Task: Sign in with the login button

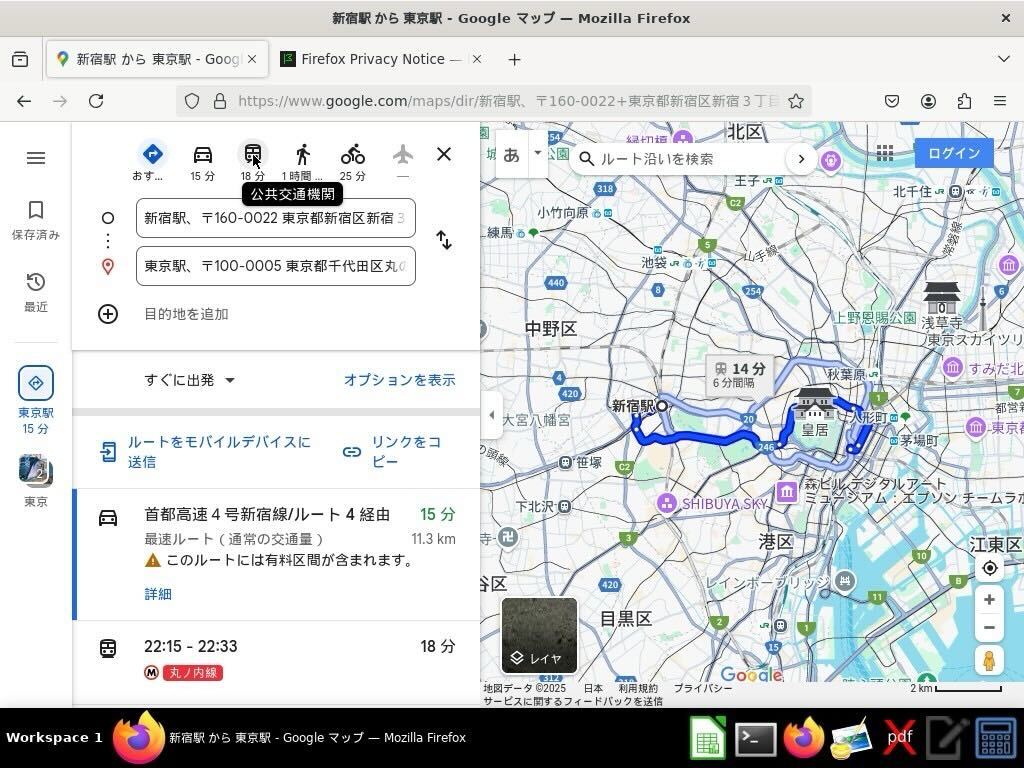Action: tap(954, 153)
